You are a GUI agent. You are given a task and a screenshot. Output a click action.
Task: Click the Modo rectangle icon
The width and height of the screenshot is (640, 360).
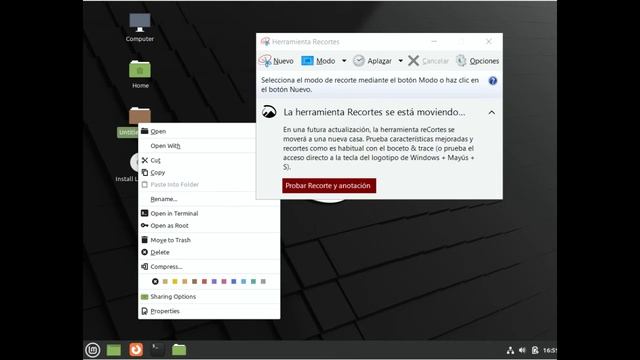point(307,61)
